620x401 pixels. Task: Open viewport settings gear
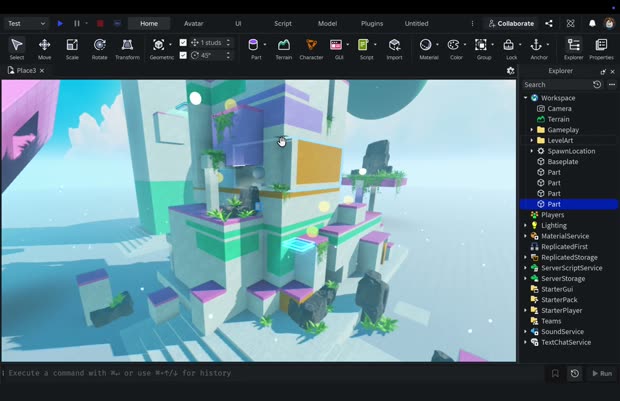[510, 70]
